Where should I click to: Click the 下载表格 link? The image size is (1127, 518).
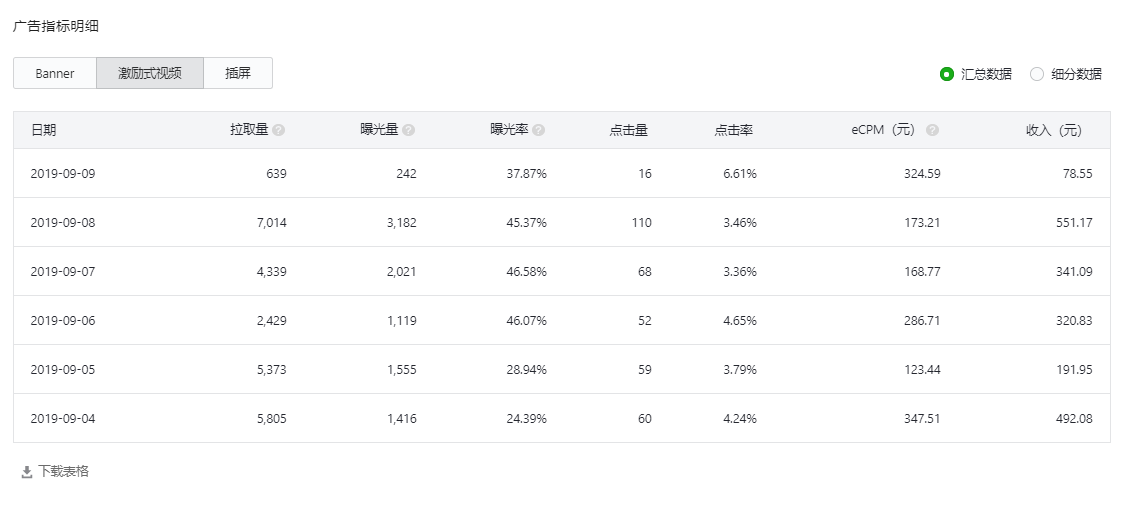(x=63, y=471)
